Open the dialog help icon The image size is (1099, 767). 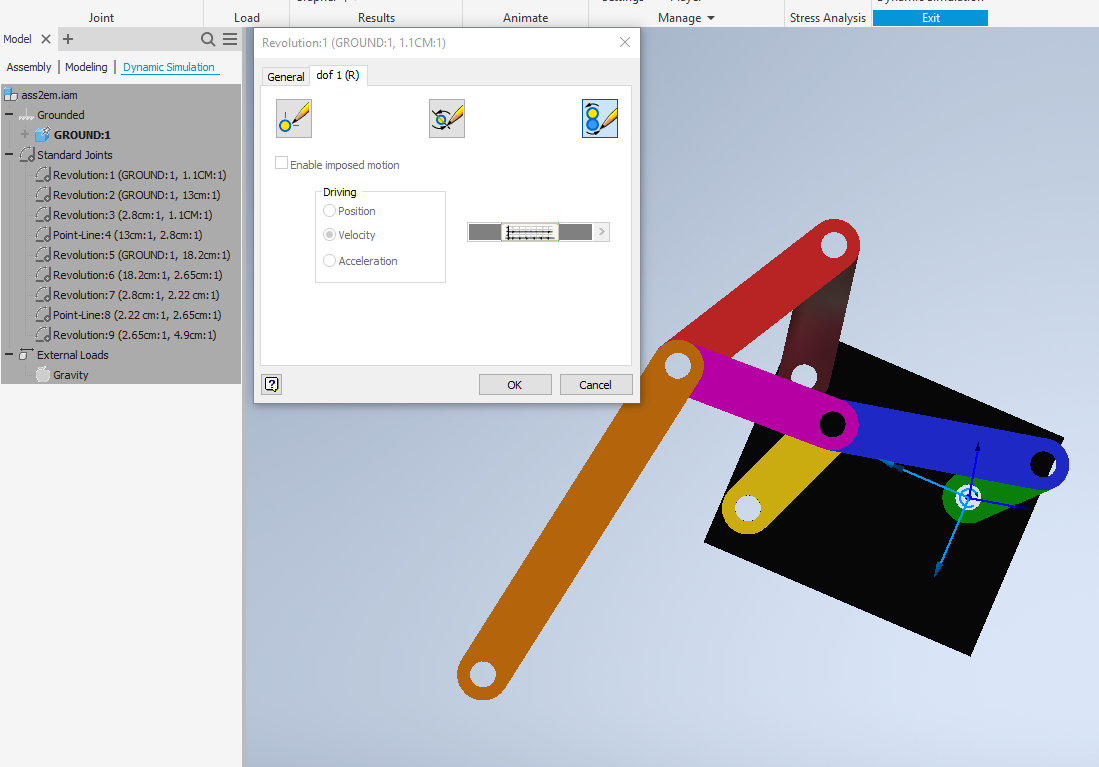pos(272,384)
